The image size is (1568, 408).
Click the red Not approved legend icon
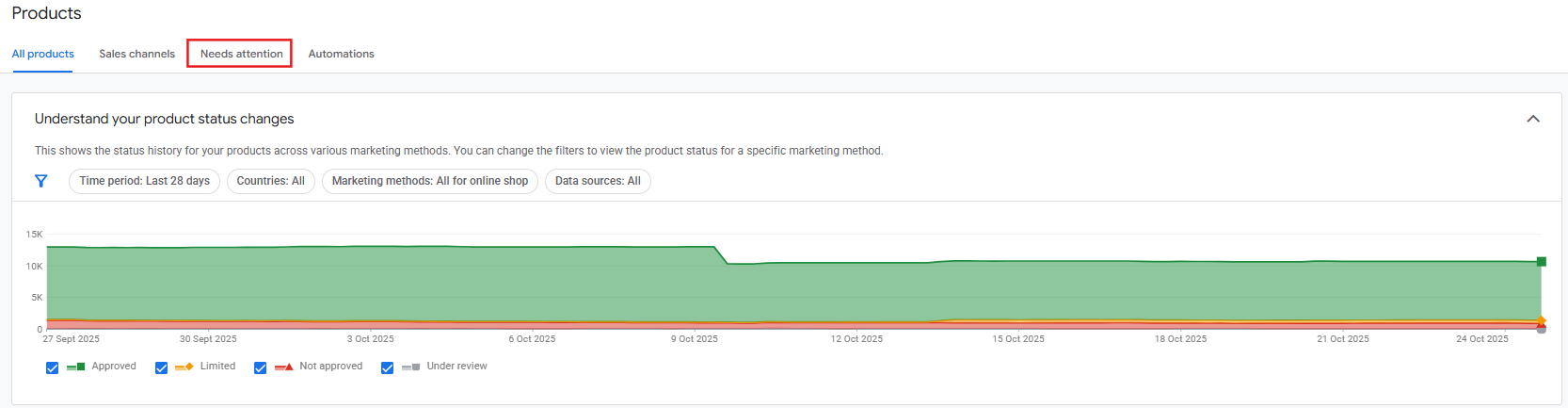tap(284, 367)
